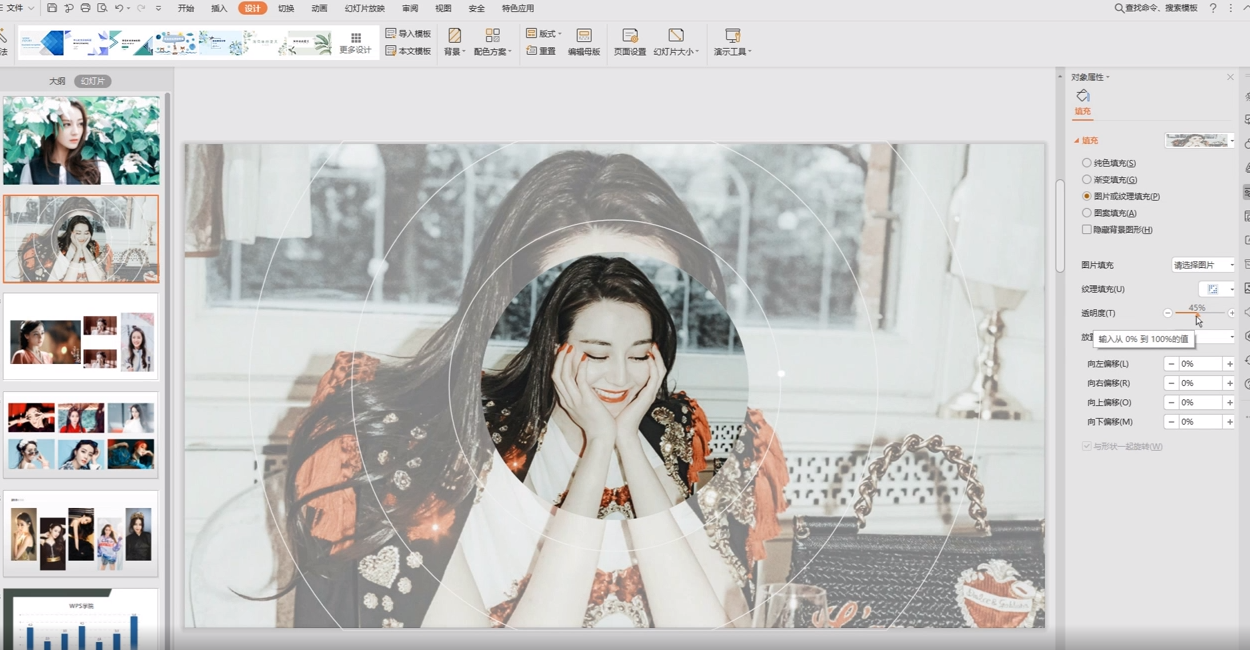1250x650 pixels.
Task: Click the plus icon right of 透明度 slider
Action: click(1231, 313)
